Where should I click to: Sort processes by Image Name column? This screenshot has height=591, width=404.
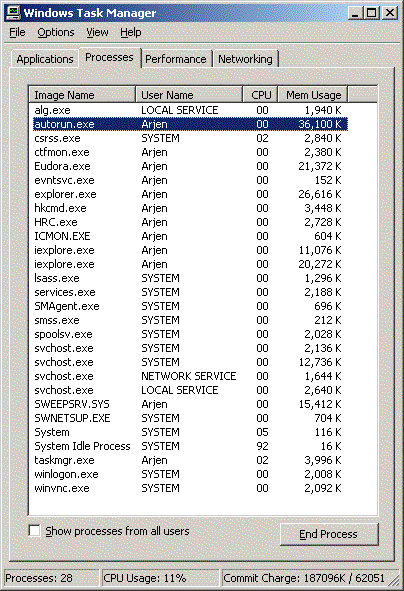pos(82,95)
